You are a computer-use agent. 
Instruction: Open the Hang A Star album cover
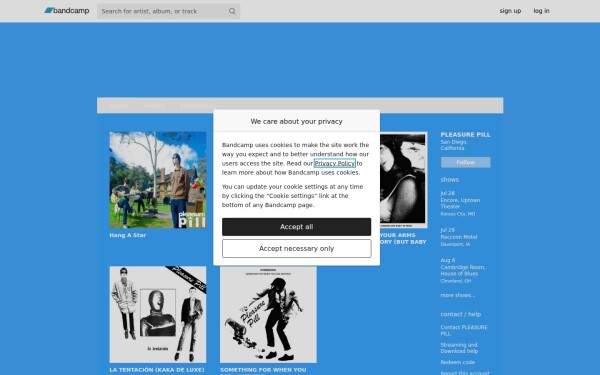pyautogui.click(x=158, y=180)
